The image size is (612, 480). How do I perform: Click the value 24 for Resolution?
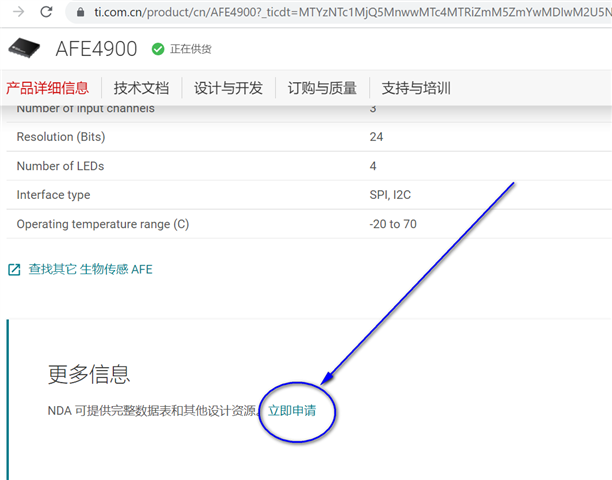376,137
